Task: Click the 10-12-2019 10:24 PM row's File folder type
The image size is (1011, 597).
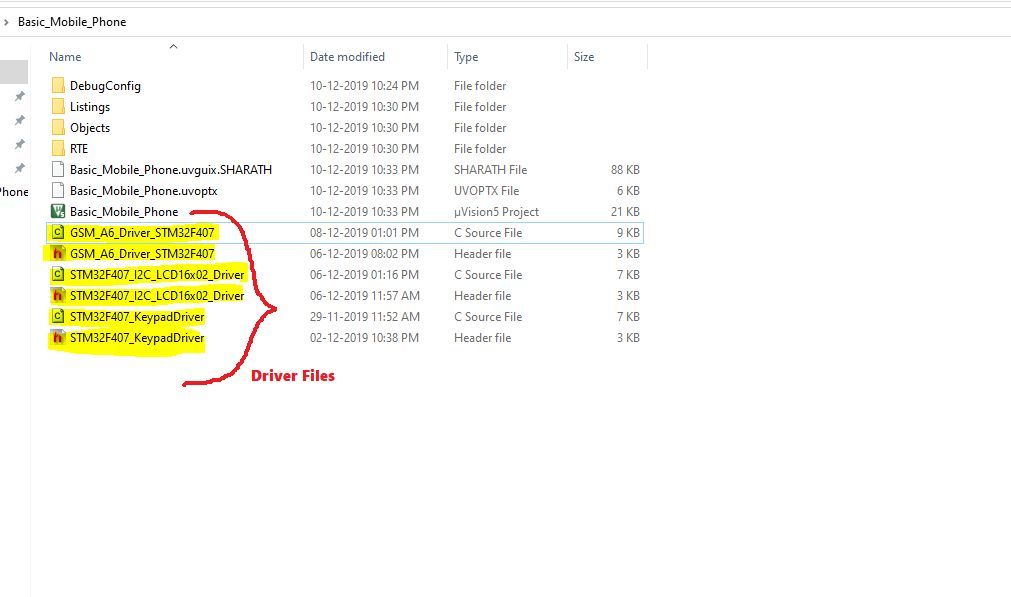Action: [480, 86]
